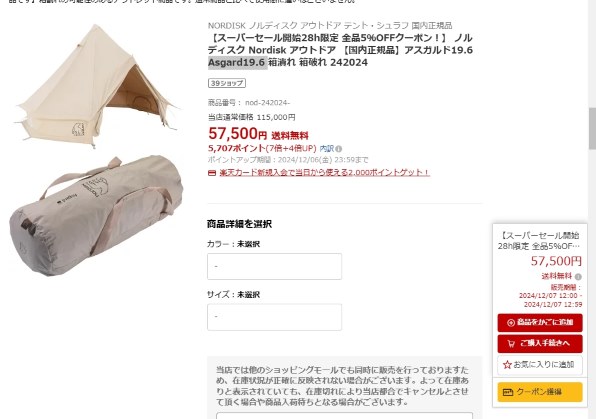
Task: Click the page vertical scrollbar thumb
Action: coord(592,129)
